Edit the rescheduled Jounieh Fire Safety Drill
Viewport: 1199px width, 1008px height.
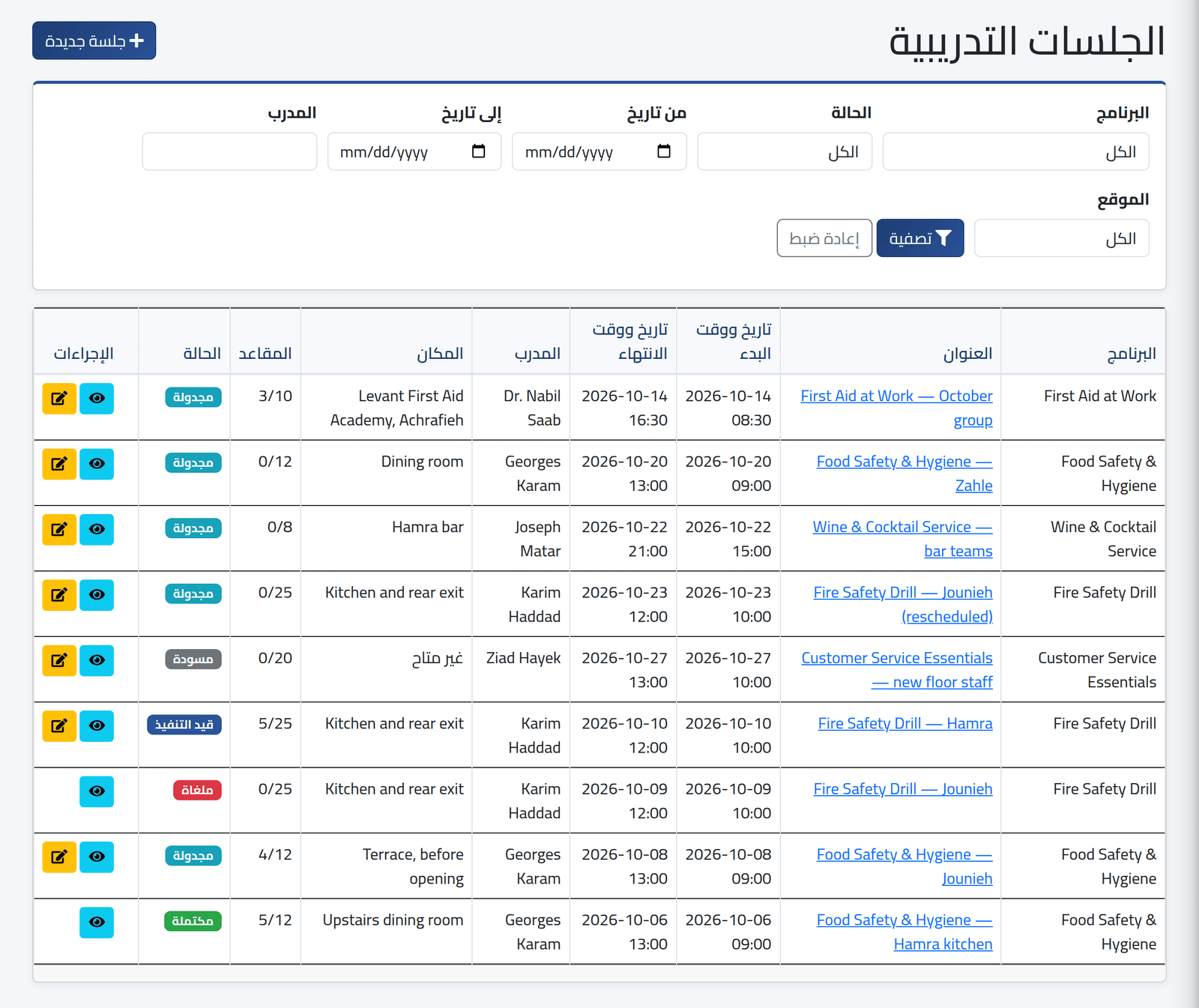[x=59, y=595]
